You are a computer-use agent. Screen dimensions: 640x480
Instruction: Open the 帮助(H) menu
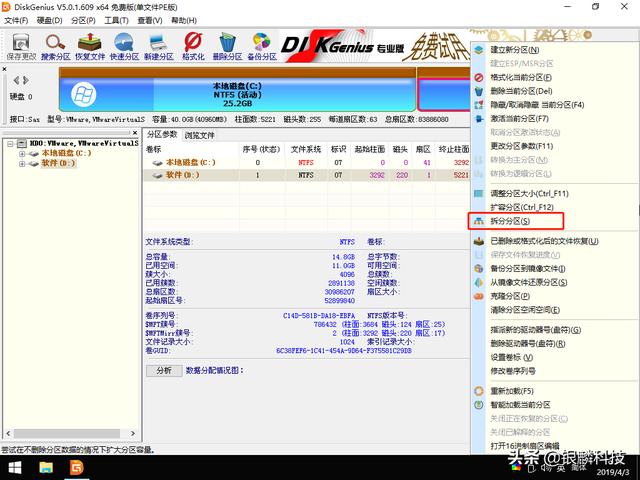coord(184,20)
